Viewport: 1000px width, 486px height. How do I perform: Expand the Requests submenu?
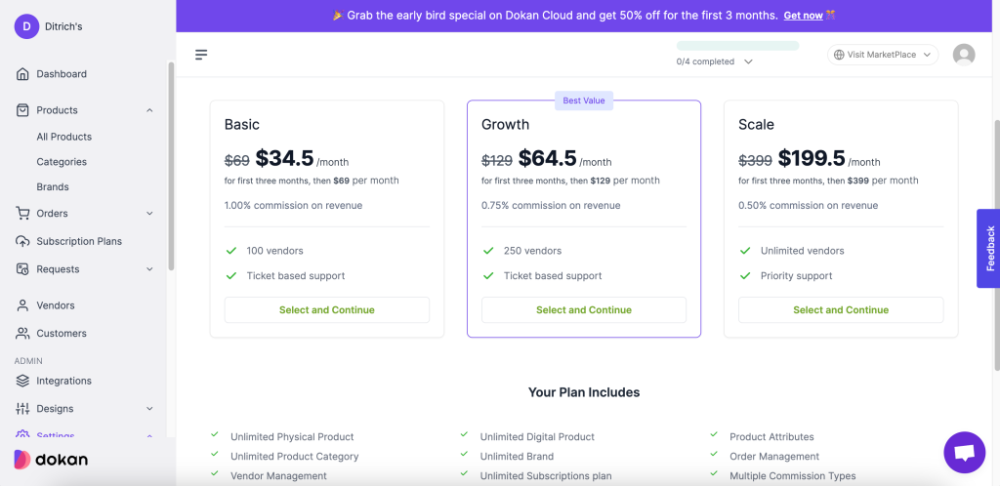[x=149, y=269]
